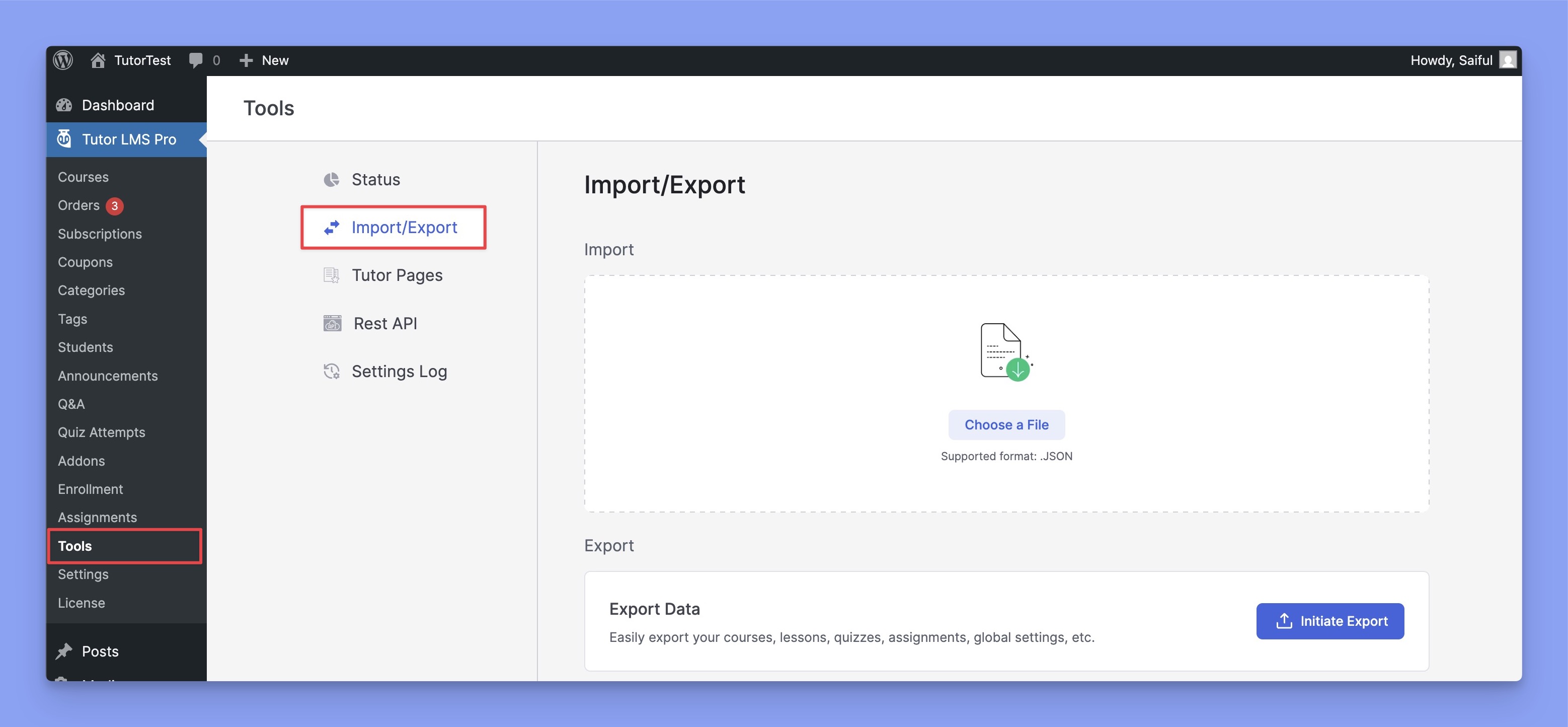The height and width of the screenshot is (727, 1568).
Task: Open Coupons in the sidebar
Action: 85,262
